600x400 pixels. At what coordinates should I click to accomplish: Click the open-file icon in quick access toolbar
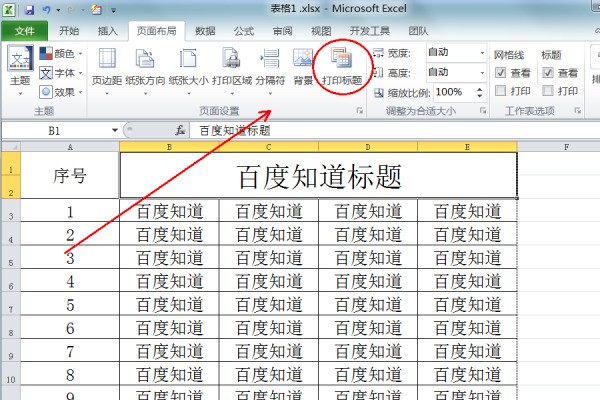coord(96,10)
